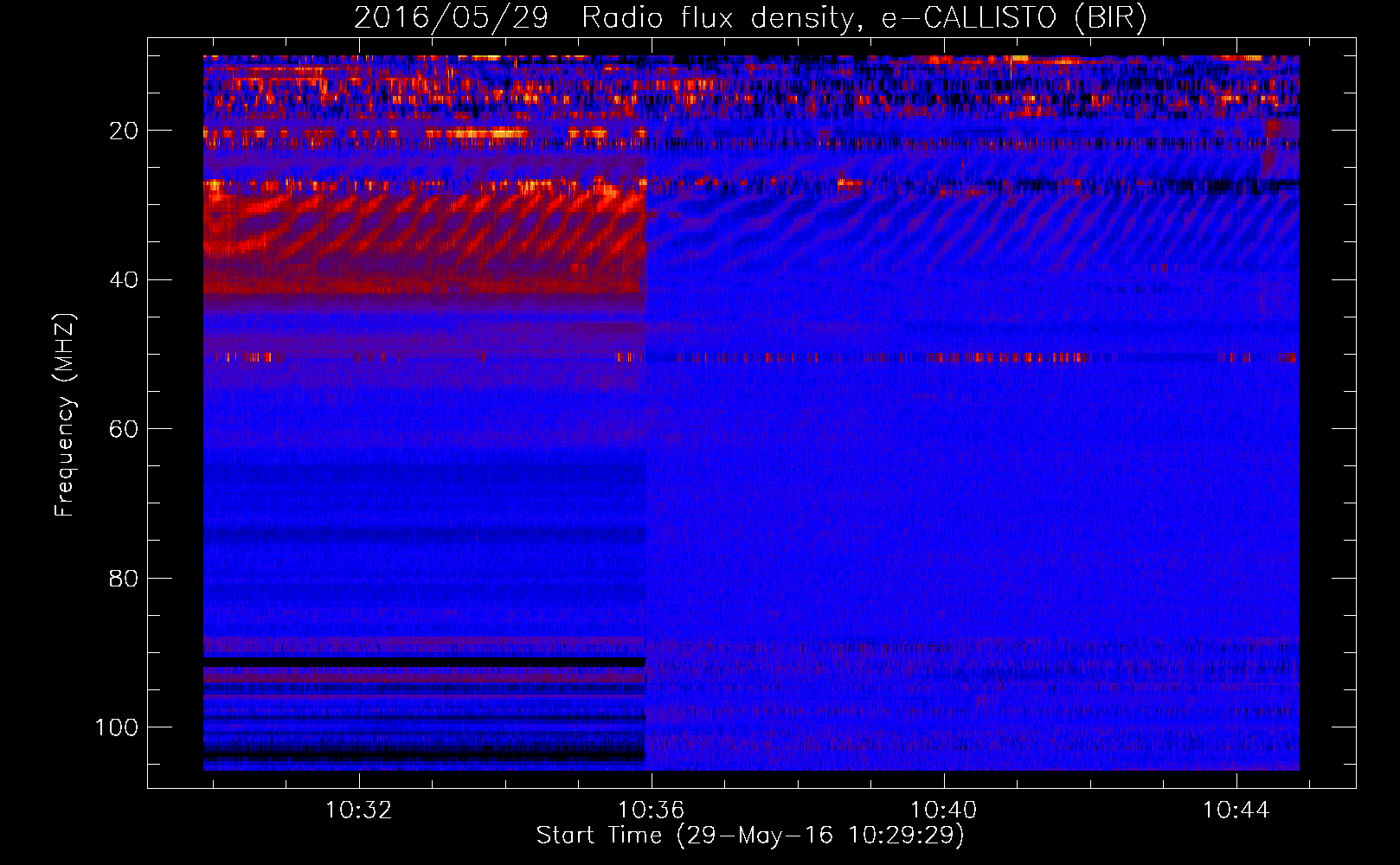
Task: Click the '60' frequency tick label
Action: point(124,429)
